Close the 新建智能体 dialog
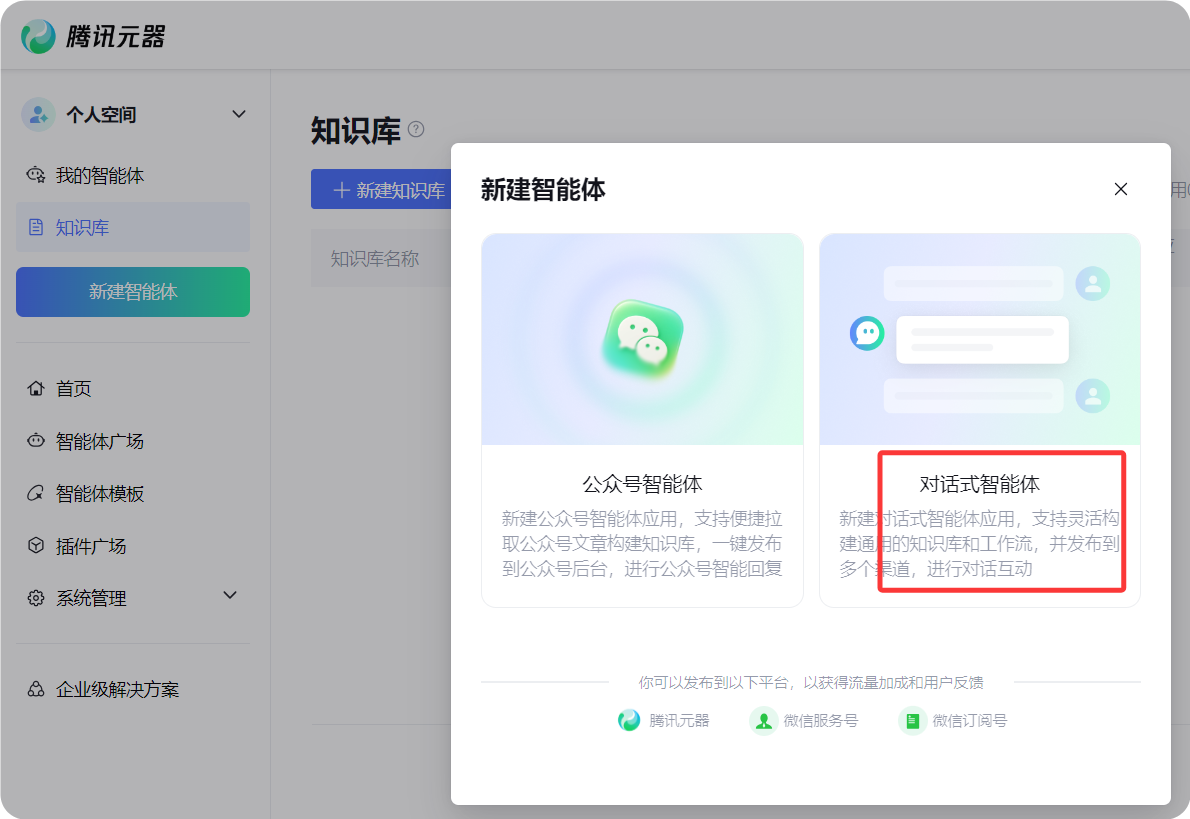 point(1121,189)
